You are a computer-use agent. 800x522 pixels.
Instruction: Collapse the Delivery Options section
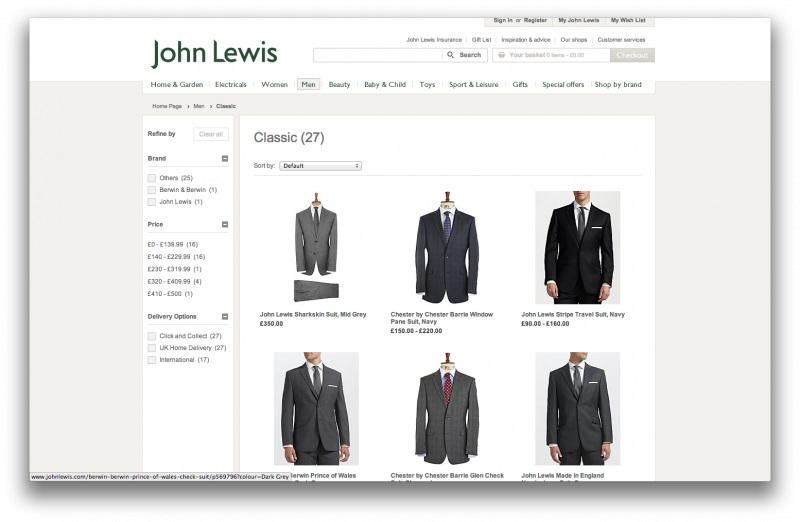click(224, 316)
